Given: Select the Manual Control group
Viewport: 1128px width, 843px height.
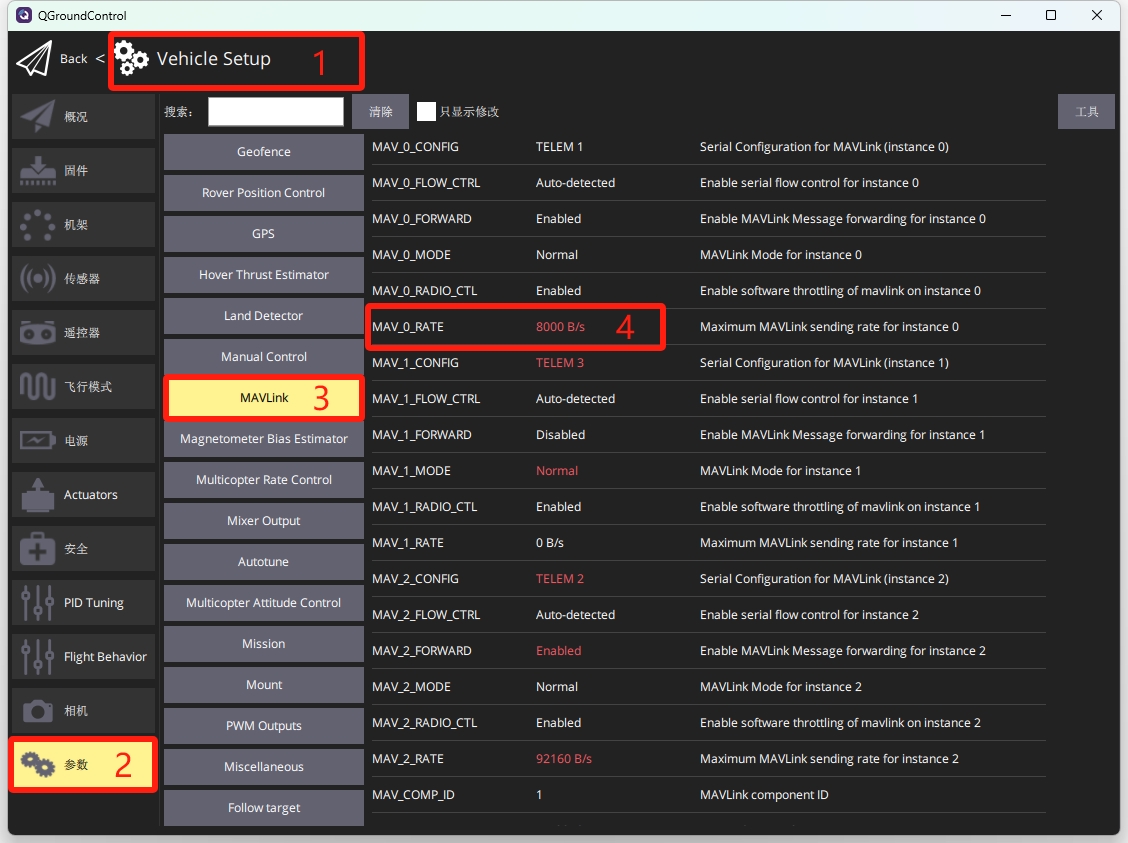Looking at the screenshot, I should click(x=264, y=357).
